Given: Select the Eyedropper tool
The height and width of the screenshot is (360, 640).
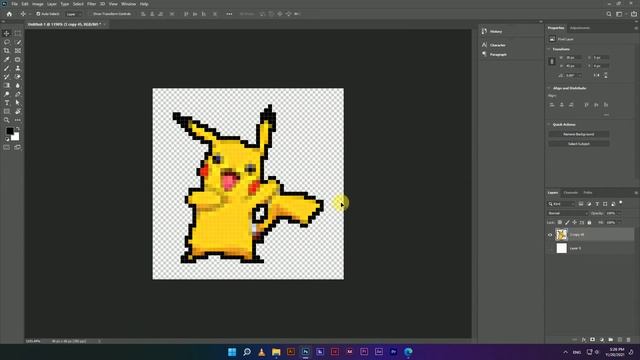Looking at the screenshot, I should (x=7, y=59).
